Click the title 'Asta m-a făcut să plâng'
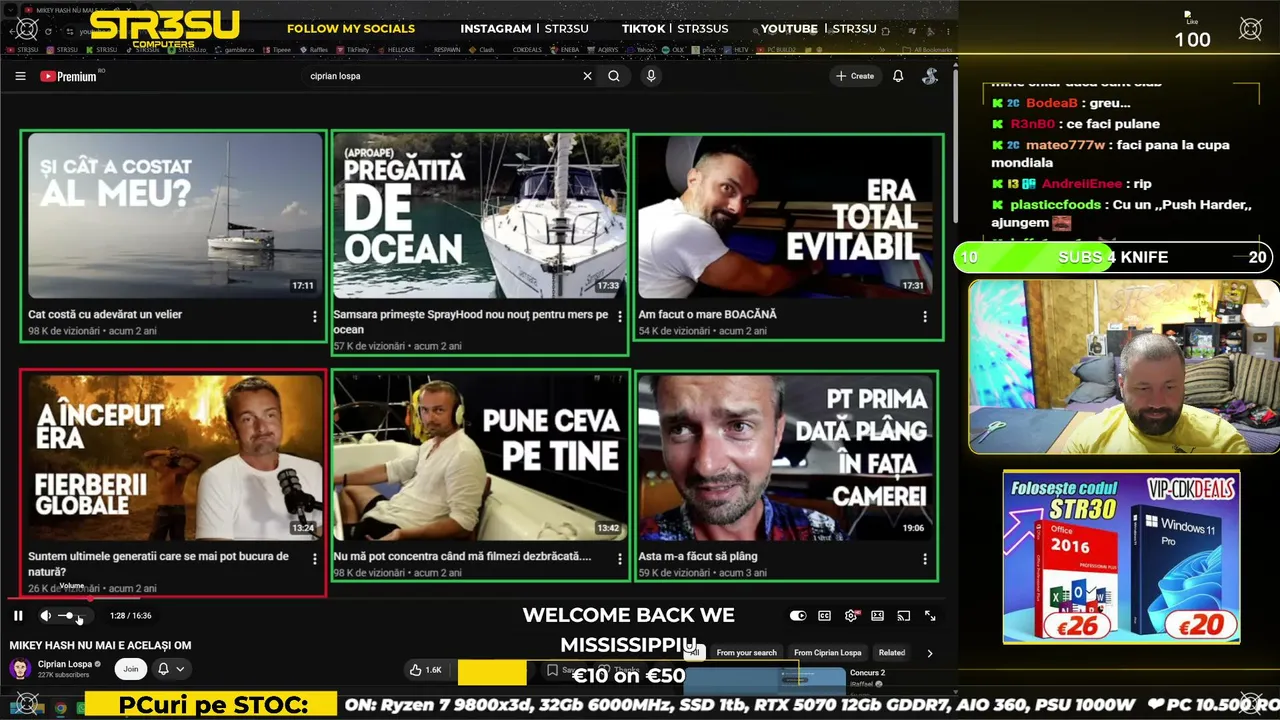 click(698, 556)
